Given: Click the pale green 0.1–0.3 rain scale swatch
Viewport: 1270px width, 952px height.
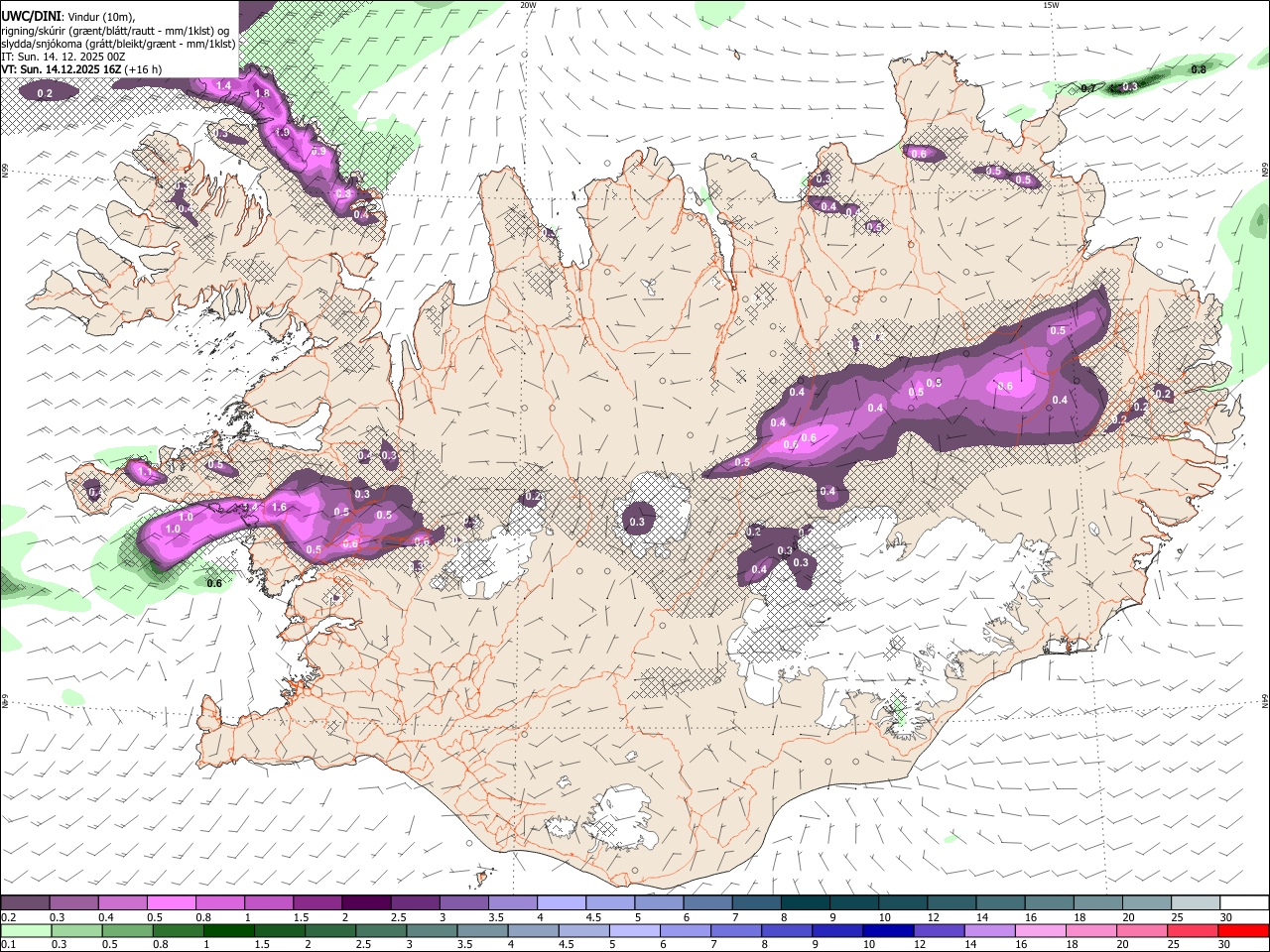Looking at the screenshot, I should pos(26,931).
